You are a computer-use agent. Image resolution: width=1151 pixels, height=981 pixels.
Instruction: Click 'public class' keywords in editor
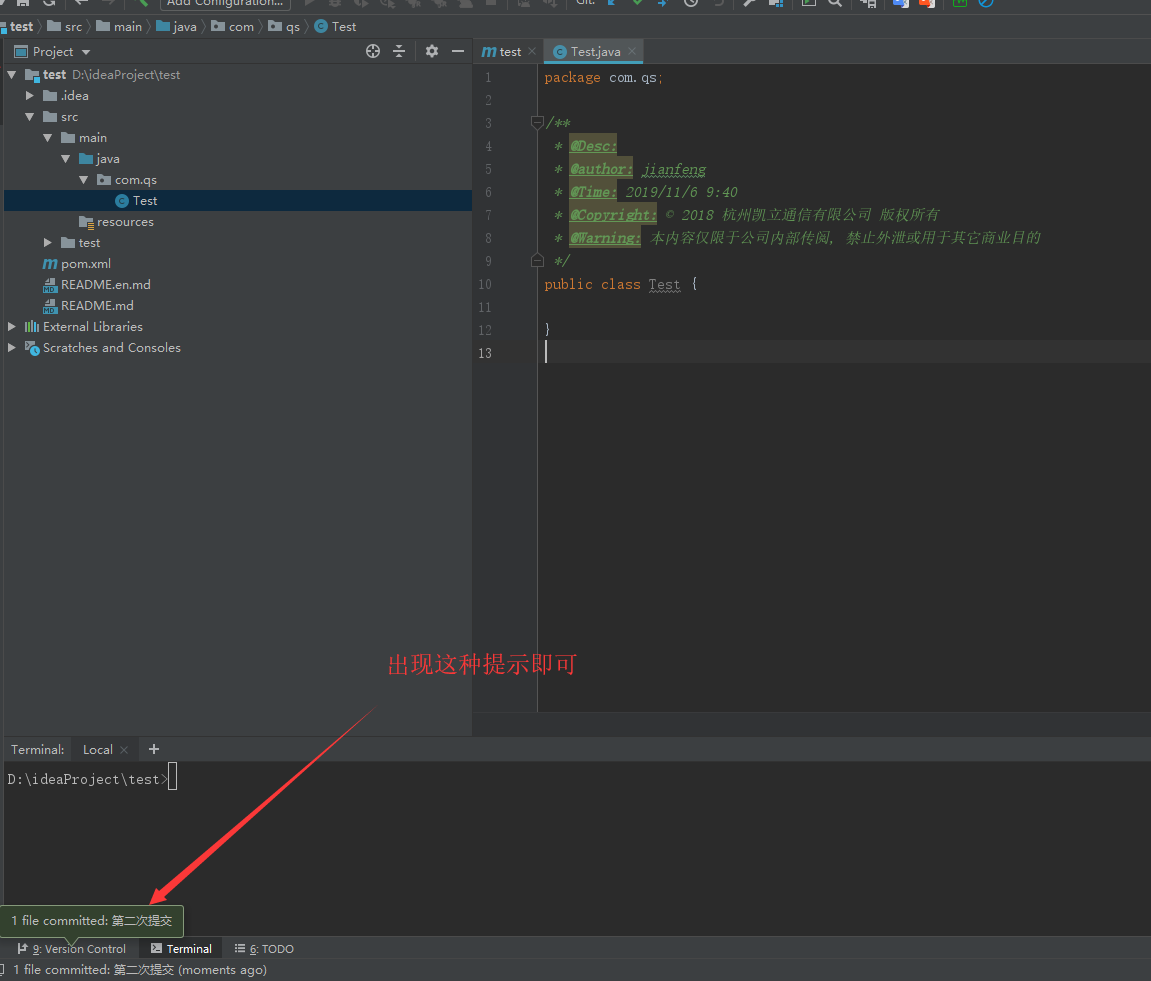point(592,284)
